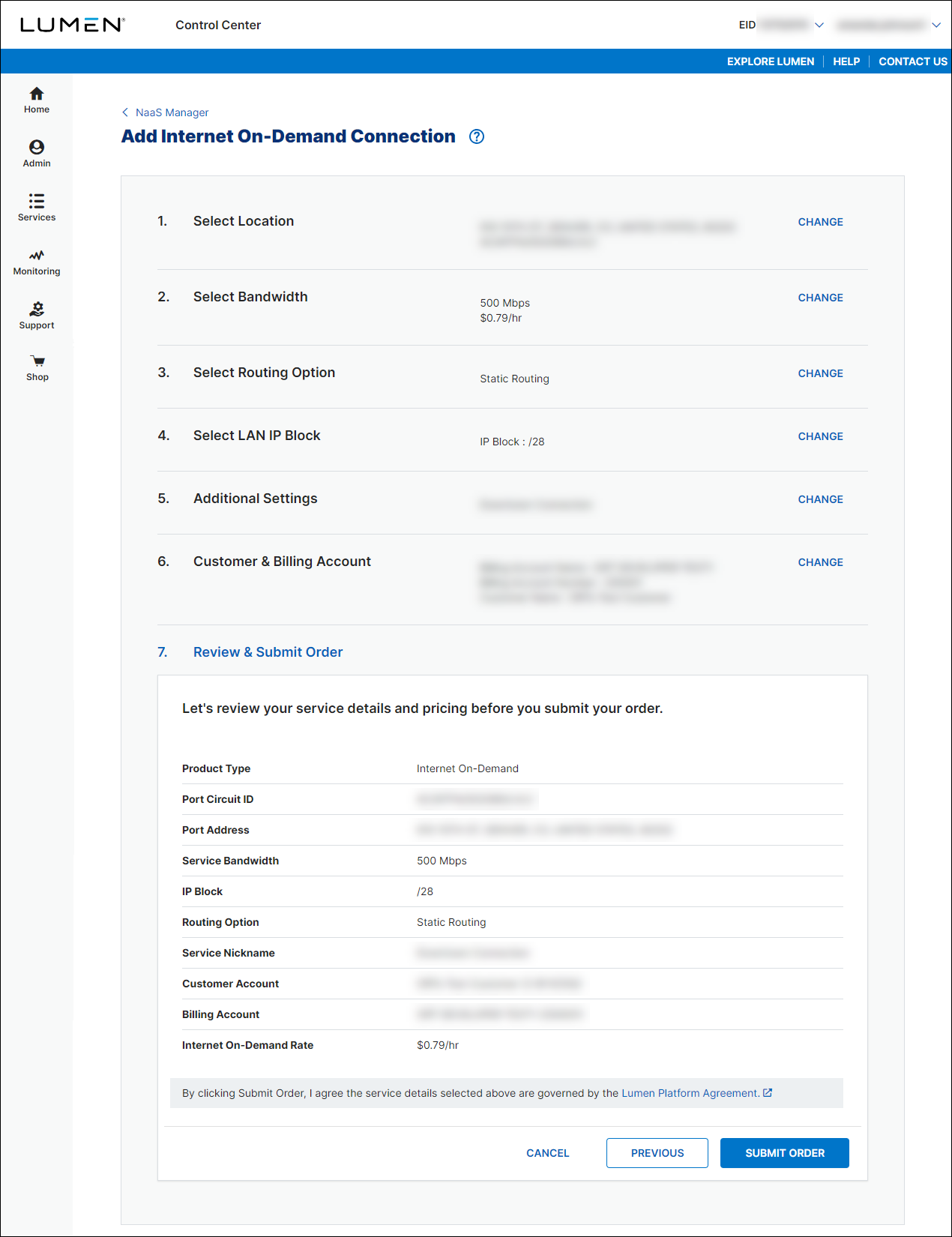Click CHANGE for Select LAN IP Block
The image size is (952, 1237).
pyautogui.click(x=821, y=436)
